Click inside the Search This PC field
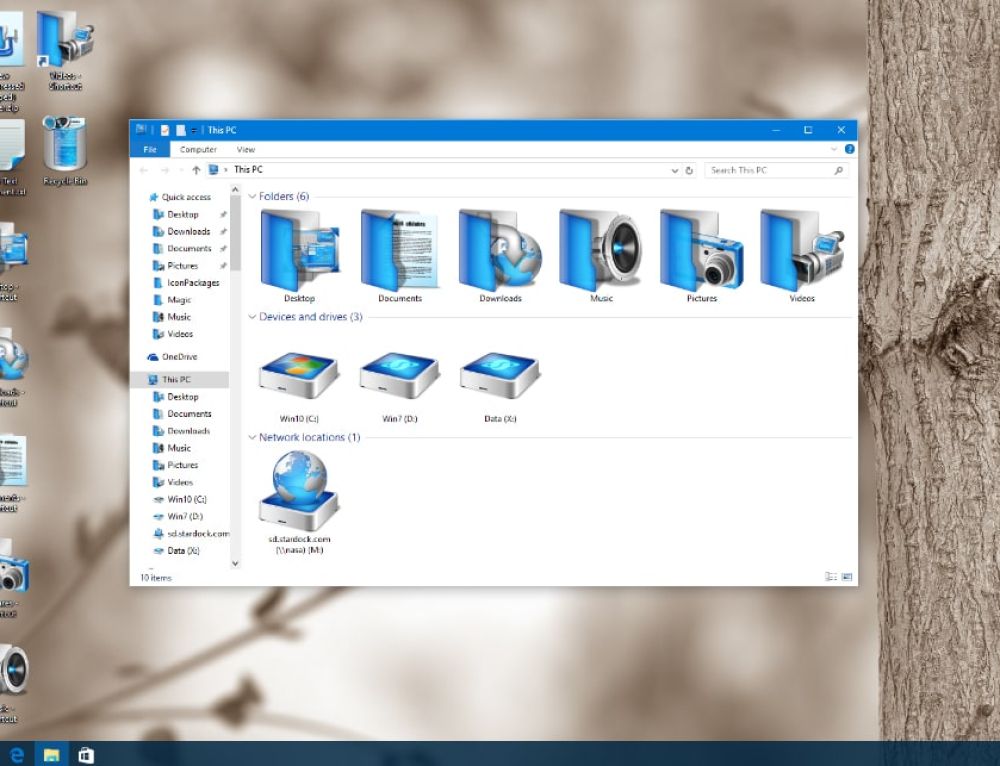The height and width of the screenshot is (766, 1000). point(775,169)
